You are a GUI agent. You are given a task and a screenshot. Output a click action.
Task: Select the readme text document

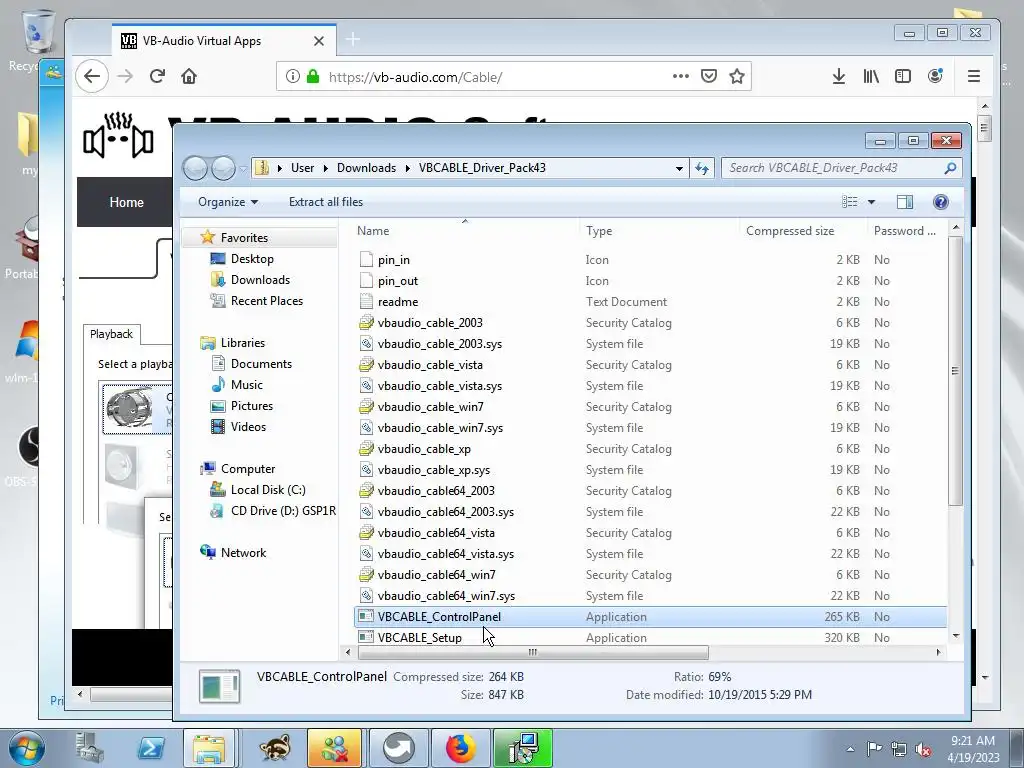[398, 302]
